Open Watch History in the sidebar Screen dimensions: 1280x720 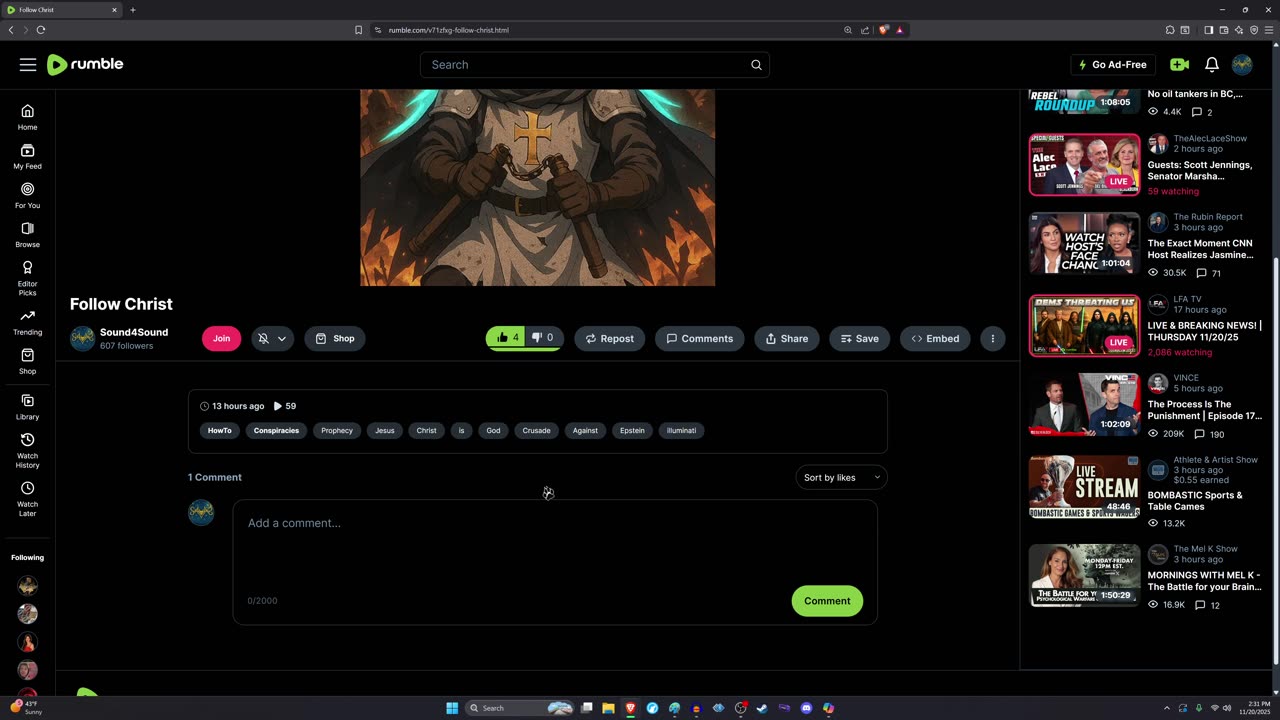[27, 451]
